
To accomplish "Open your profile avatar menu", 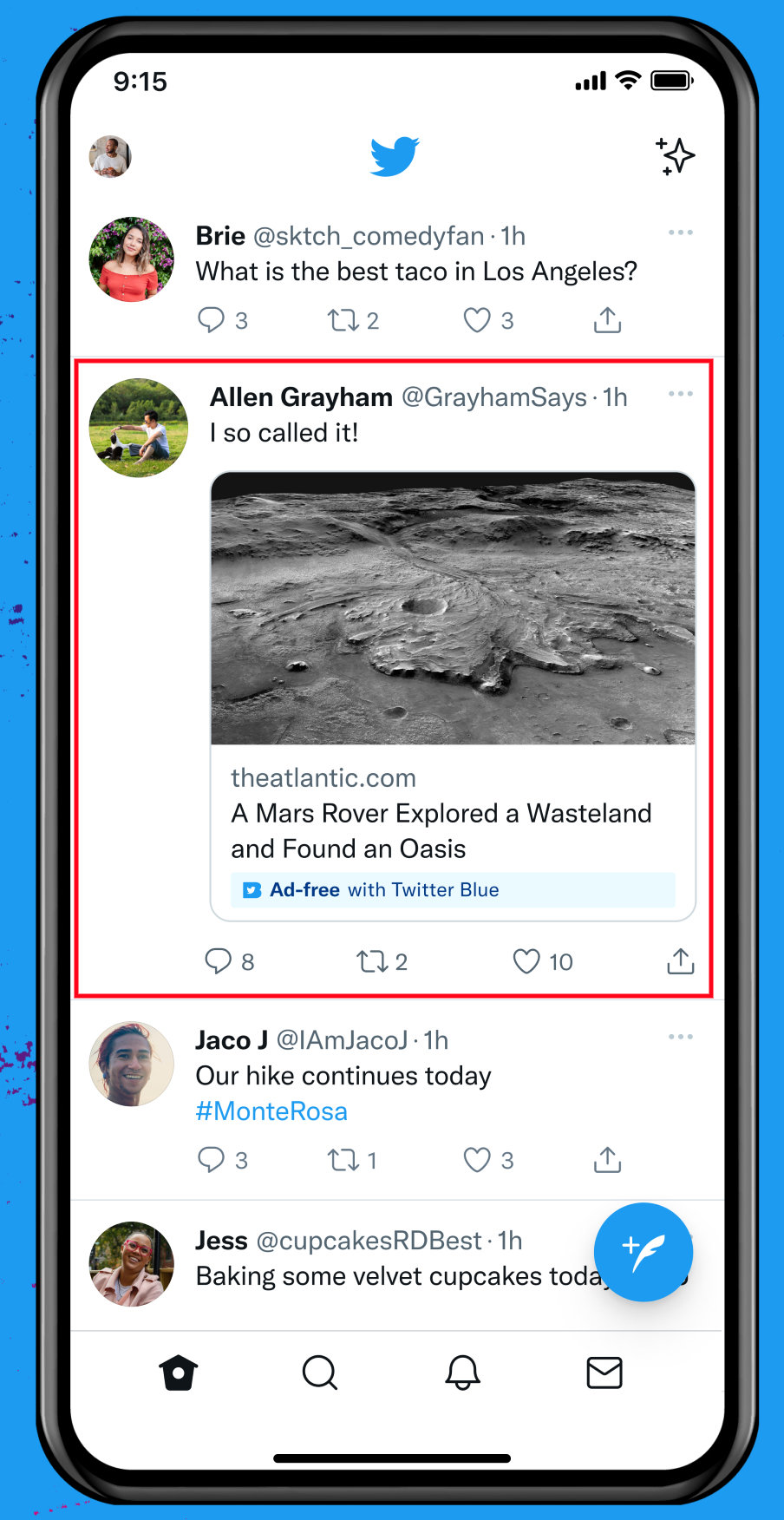I will [x=110, y=157].
